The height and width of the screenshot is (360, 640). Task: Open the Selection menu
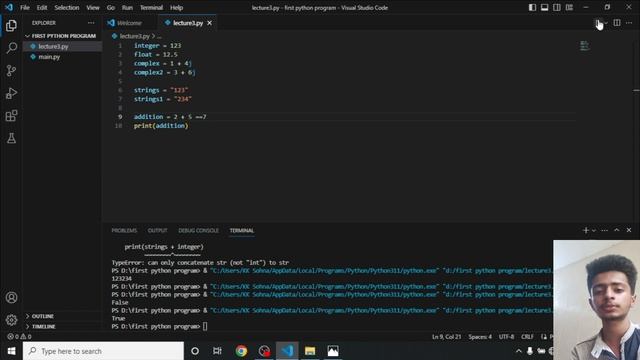click(67, 7)
